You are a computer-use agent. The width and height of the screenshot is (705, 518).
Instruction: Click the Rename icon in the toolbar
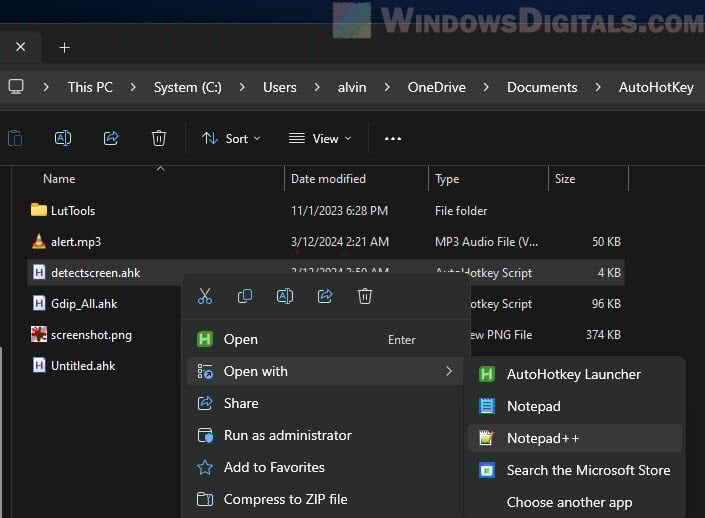63,138
